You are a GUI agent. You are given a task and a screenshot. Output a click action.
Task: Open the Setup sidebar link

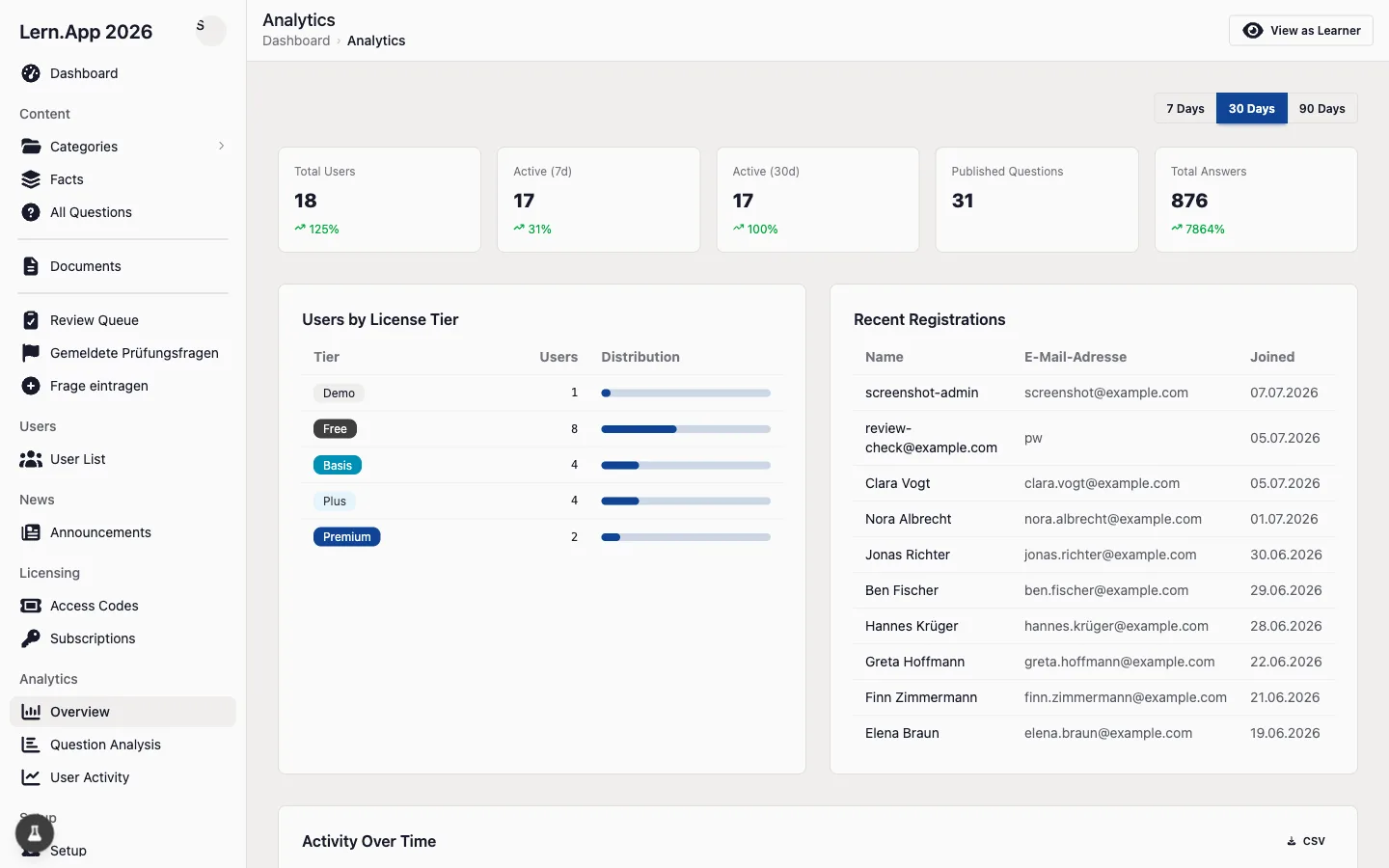tap(123, 851)
